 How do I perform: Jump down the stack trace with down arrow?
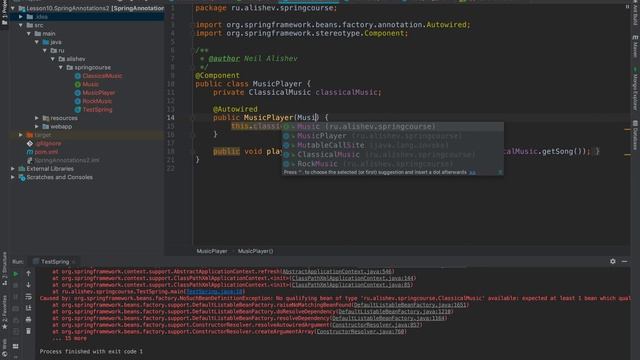(28, 285)
